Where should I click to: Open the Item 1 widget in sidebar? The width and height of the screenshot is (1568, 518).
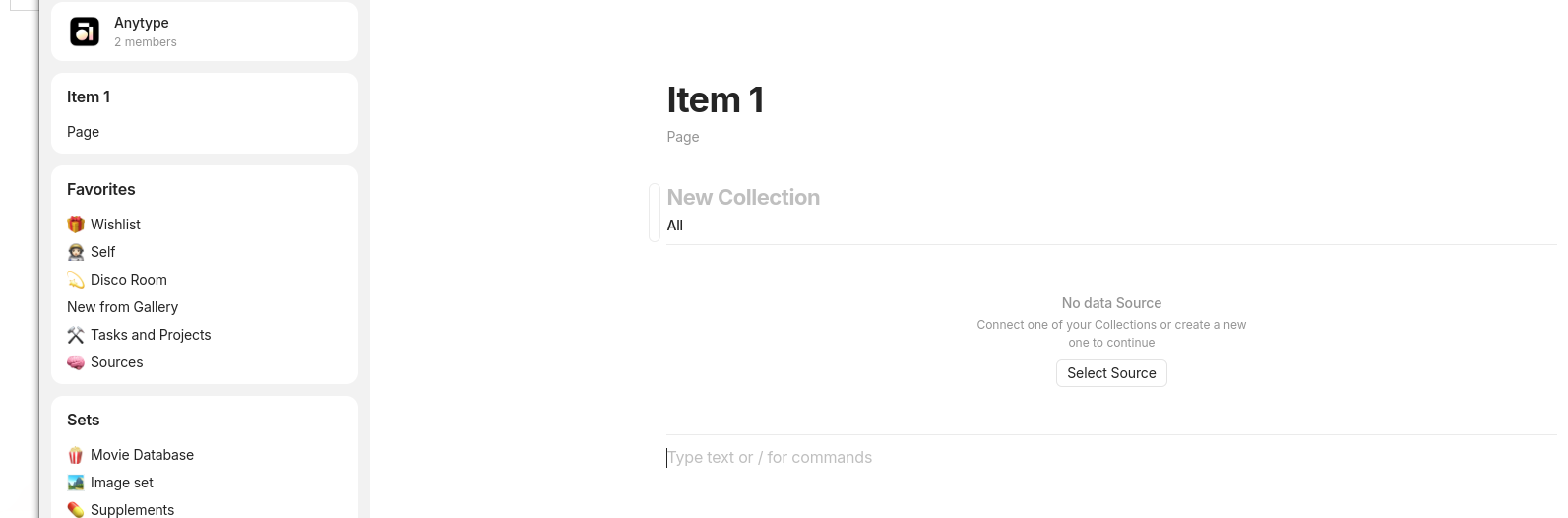pyautogui.click(x=89, y=97)
